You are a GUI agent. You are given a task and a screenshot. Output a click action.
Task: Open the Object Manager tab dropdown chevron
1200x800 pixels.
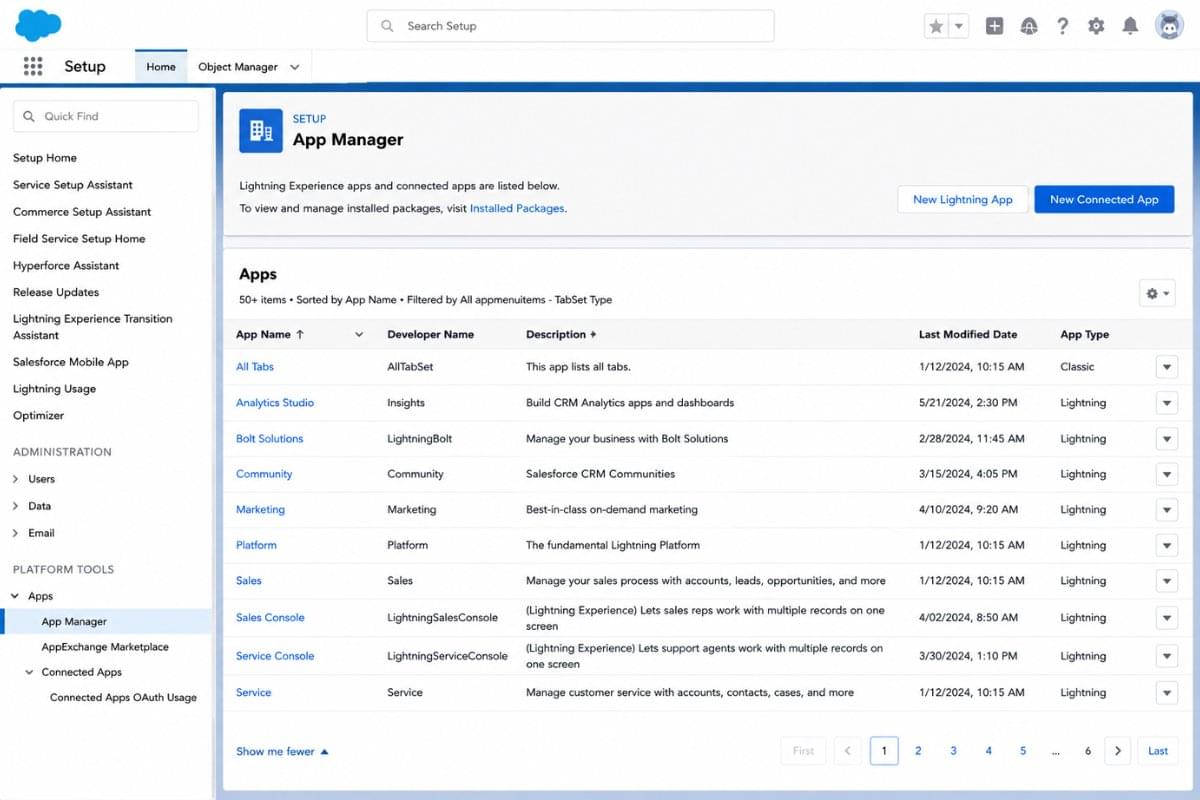coord(295,67)
